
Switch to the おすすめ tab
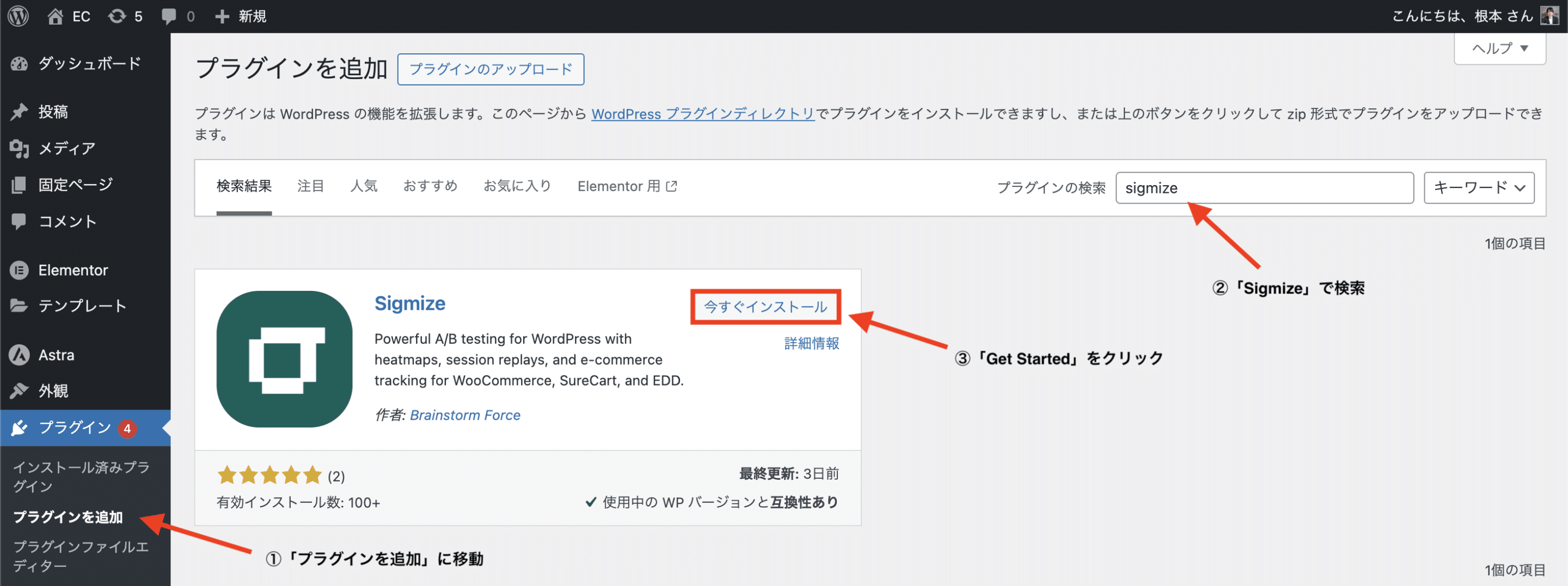click(430, 186)
